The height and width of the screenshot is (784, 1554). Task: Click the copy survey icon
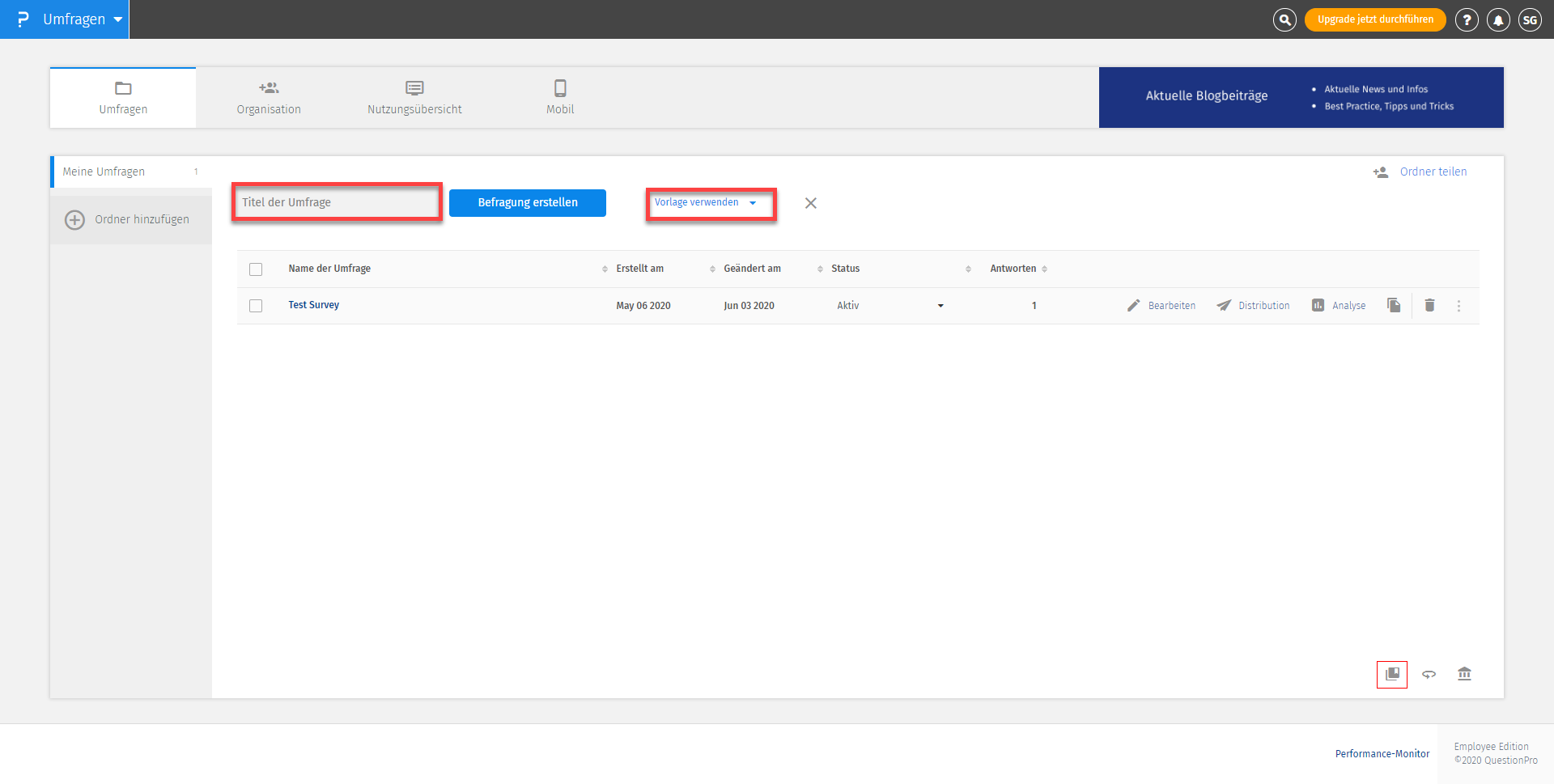coord(1394,305)
